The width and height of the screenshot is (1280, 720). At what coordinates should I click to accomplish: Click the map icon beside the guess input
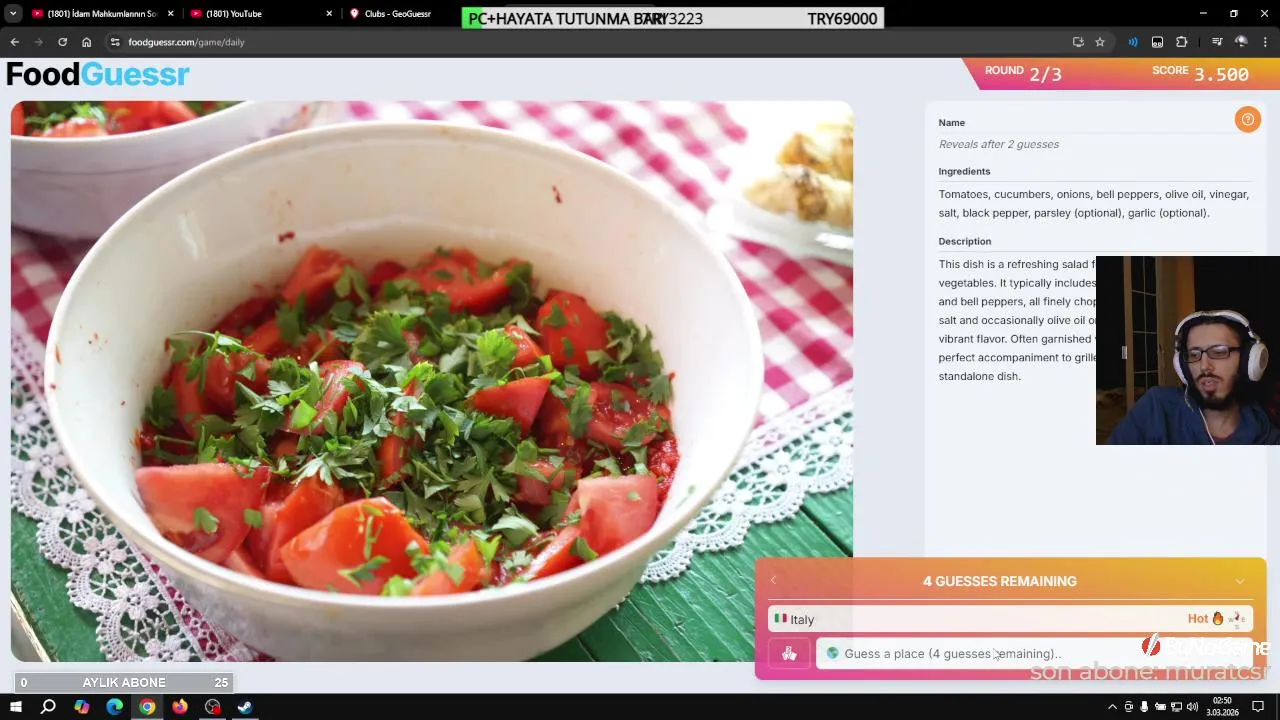789,654
